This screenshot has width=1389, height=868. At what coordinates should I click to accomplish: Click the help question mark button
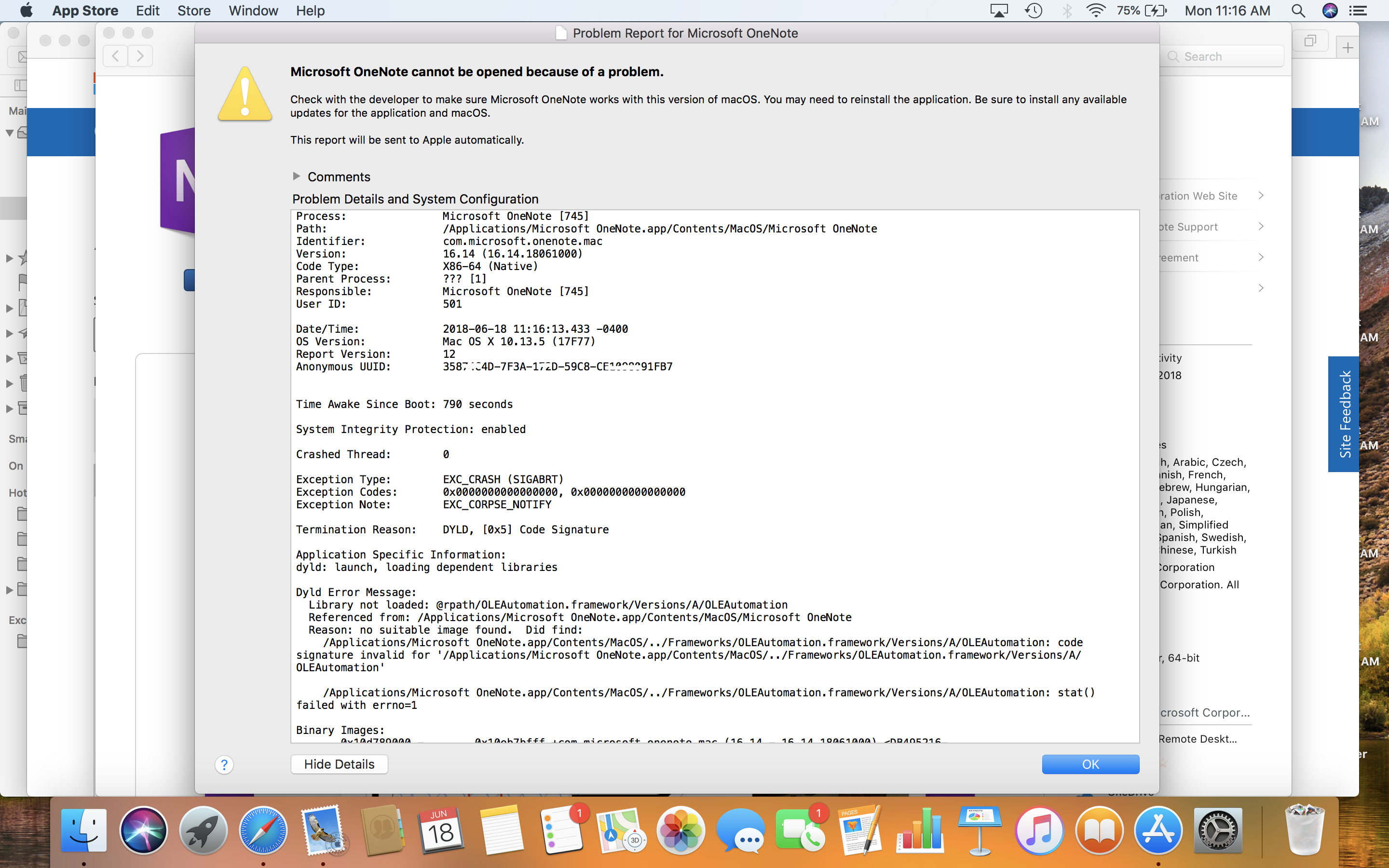coord(224,765)
